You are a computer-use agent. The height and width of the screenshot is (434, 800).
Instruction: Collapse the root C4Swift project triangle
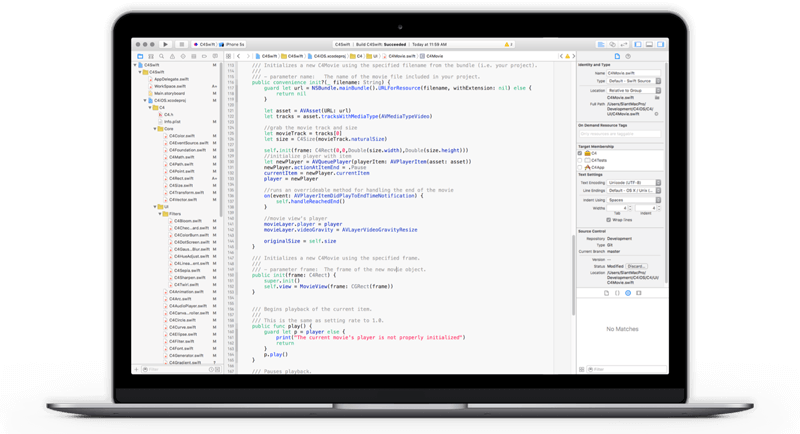(135, 65)
